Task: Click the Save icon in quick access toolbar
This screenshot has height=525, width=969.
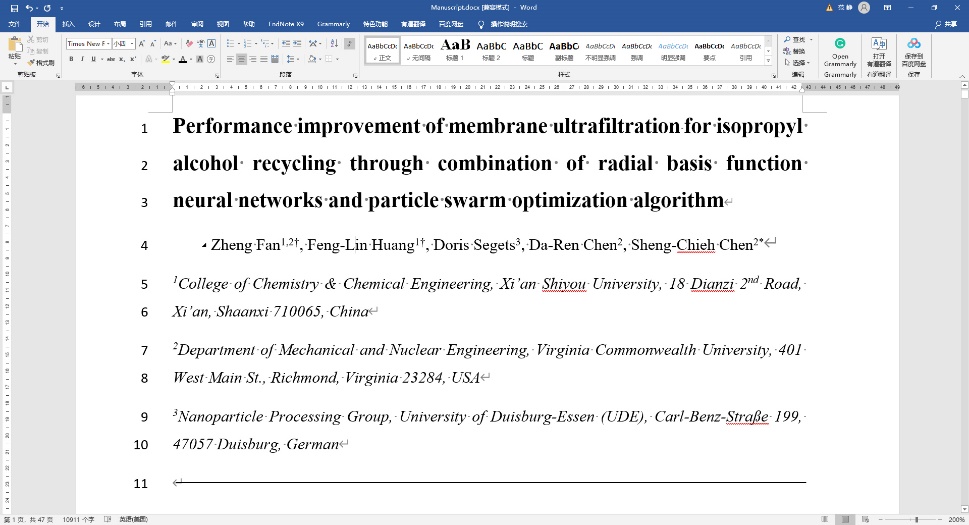Action: click(x=13, y=8)
